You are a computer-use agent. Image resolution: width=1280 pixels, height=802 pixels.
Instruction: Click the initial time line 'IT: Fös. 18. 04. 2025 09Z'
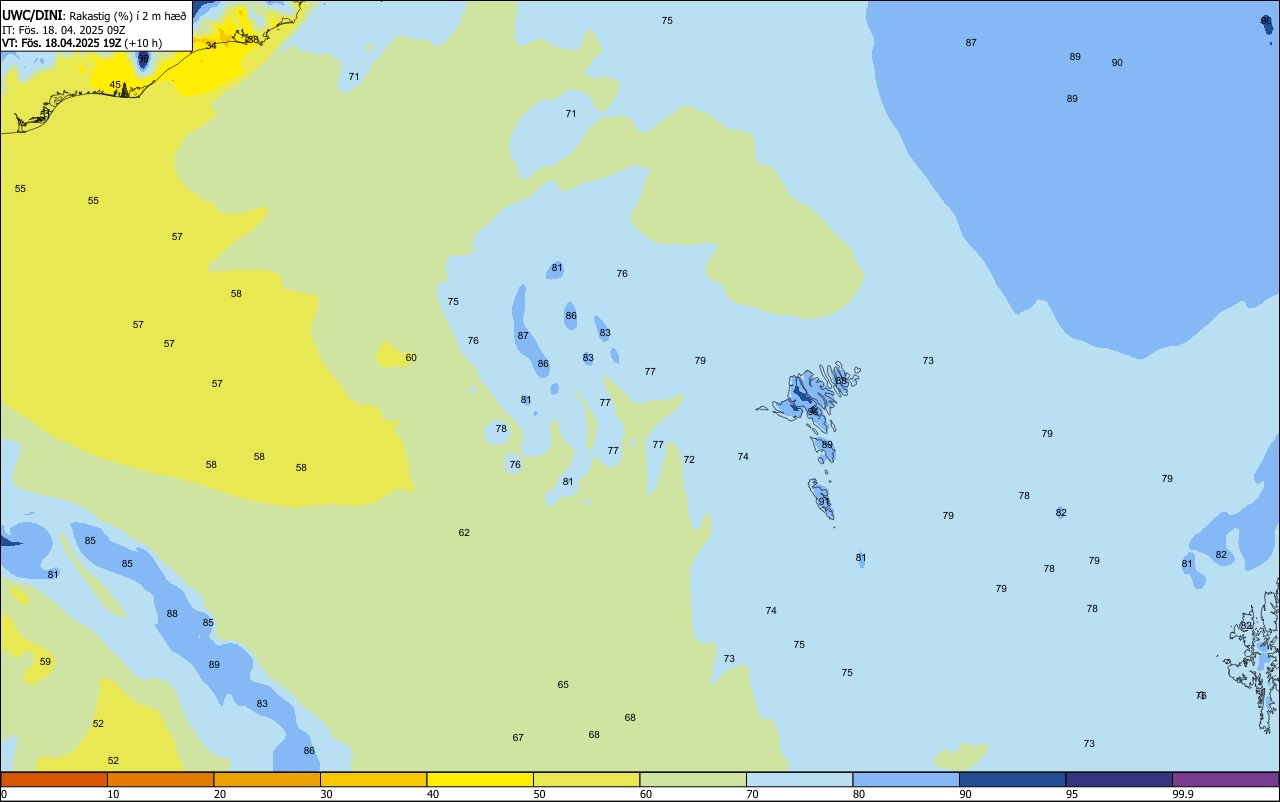64,29
